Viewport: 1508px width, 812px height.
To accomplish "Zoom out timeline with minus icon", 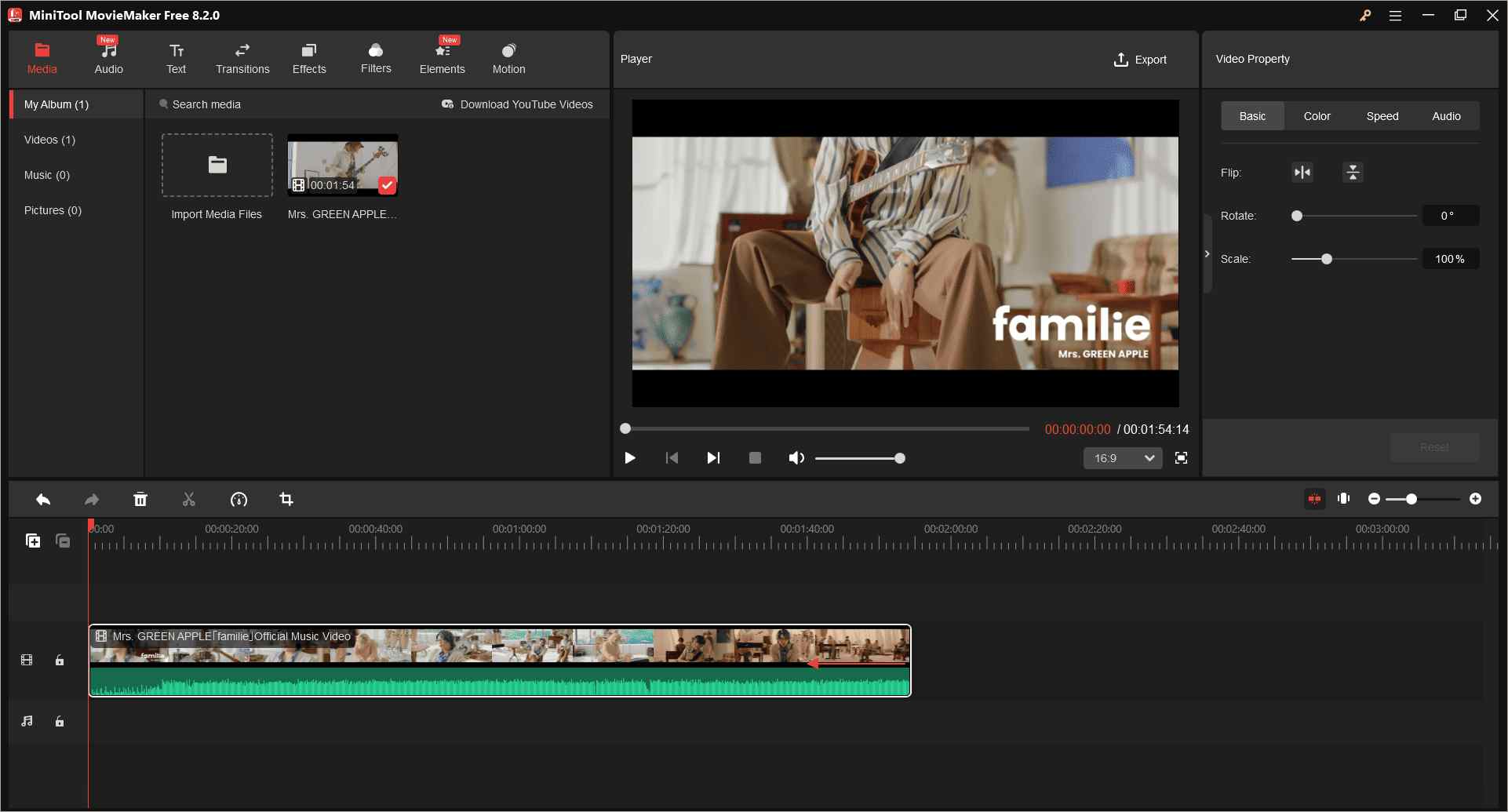I will tap(1374, 499).
